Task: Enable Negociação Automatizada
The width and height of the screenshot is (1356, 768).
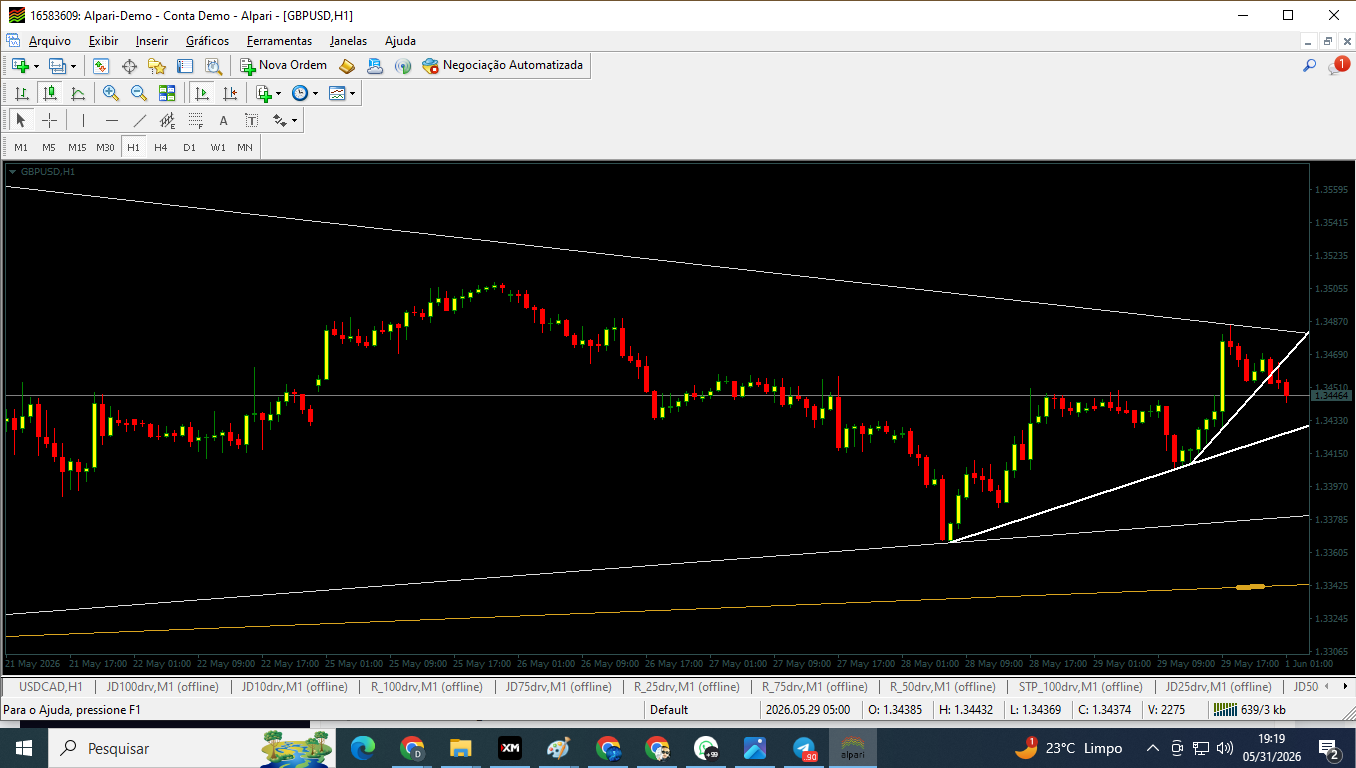Action: [502, 65]
